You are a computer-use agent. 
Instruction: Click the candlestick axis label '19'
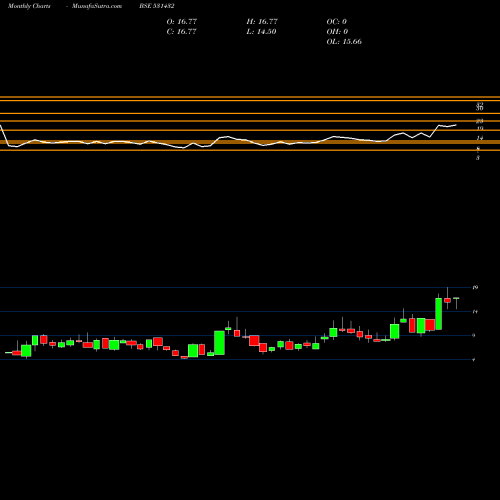point(475,287)
